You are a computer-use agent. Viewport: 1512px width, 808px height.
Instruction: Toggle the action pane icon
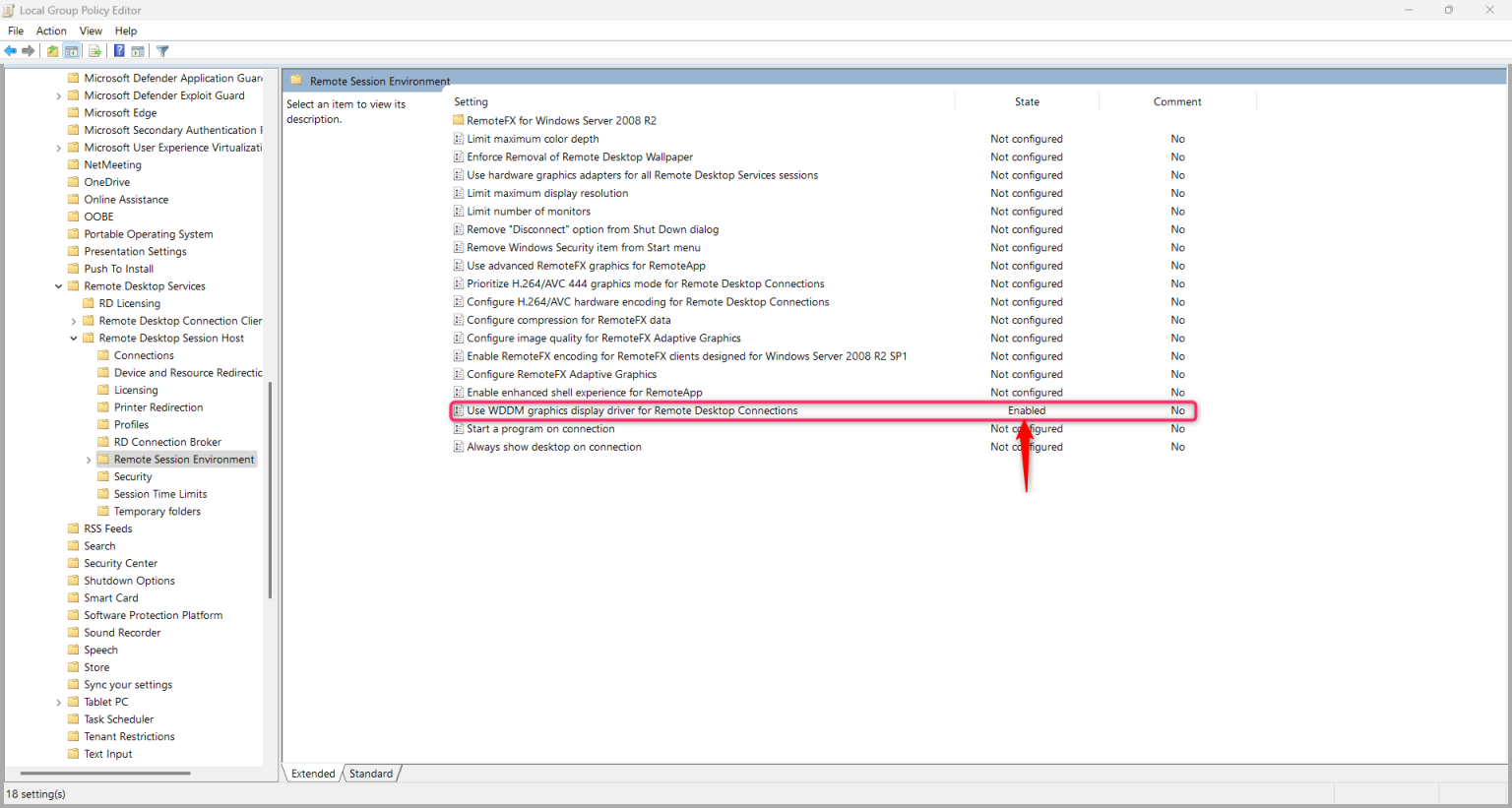click(139, 50)
